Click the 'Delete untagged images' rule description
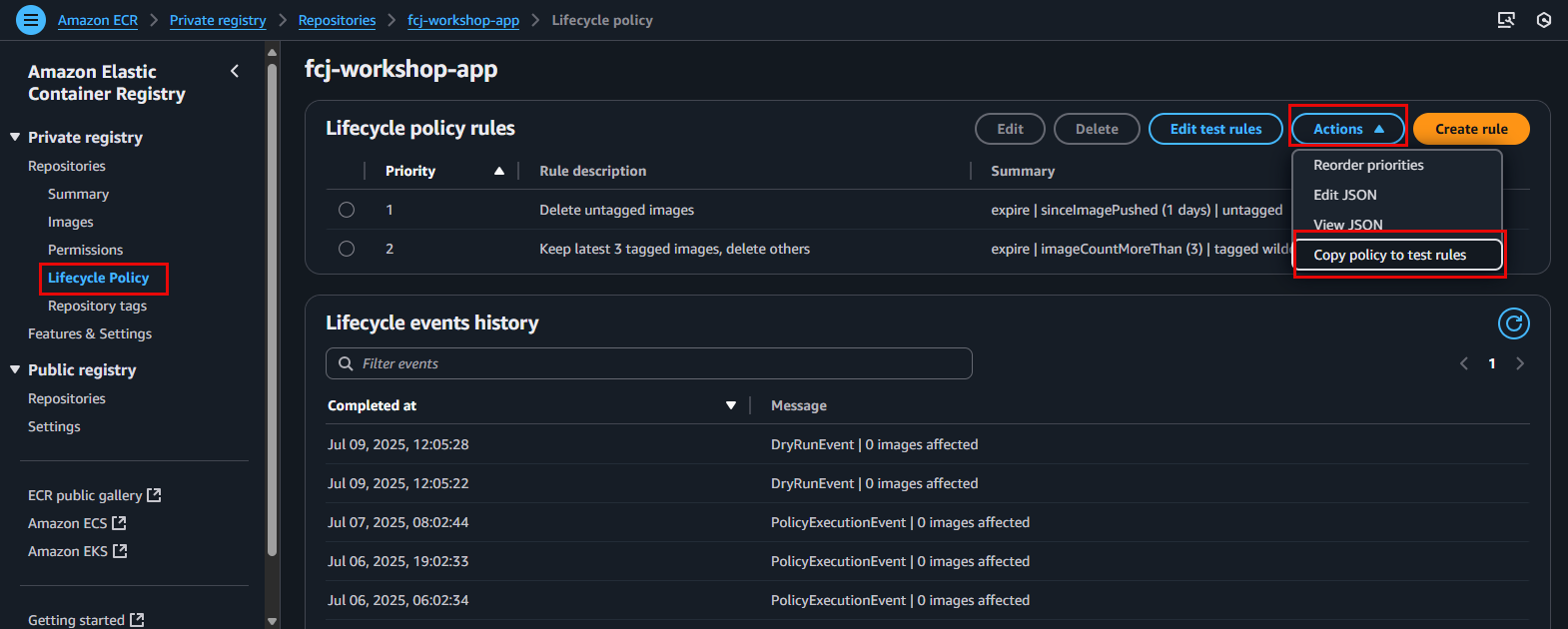 pos(616,210)
